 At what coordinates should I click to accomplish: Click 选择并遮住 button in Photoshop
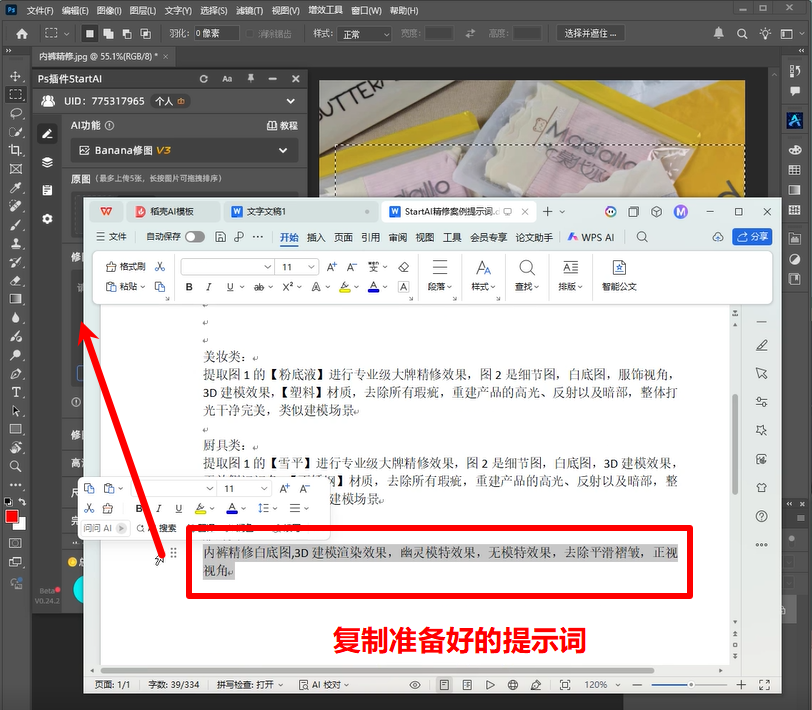[x=590, y=34]
